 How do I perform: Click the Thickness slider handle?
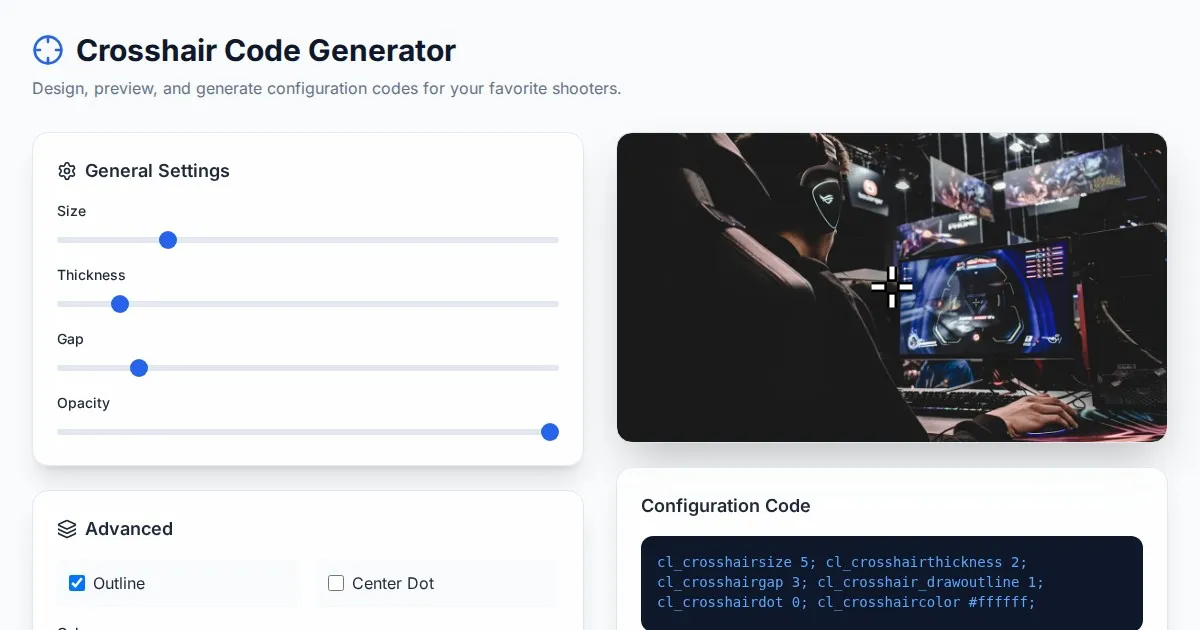tap(120, 304)
